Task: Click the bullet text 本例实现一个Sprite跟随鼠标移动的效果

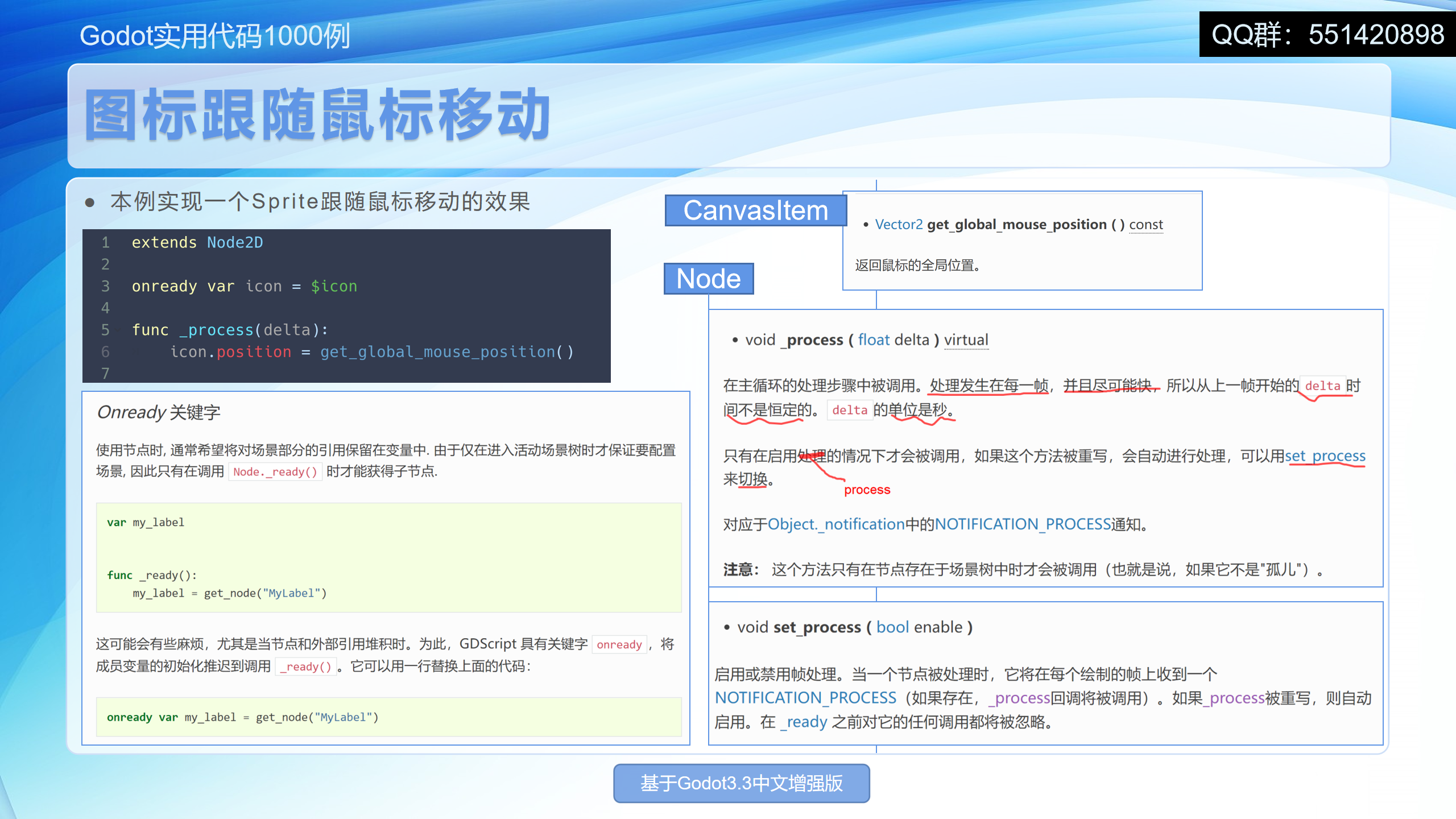Action: (320, 201)
